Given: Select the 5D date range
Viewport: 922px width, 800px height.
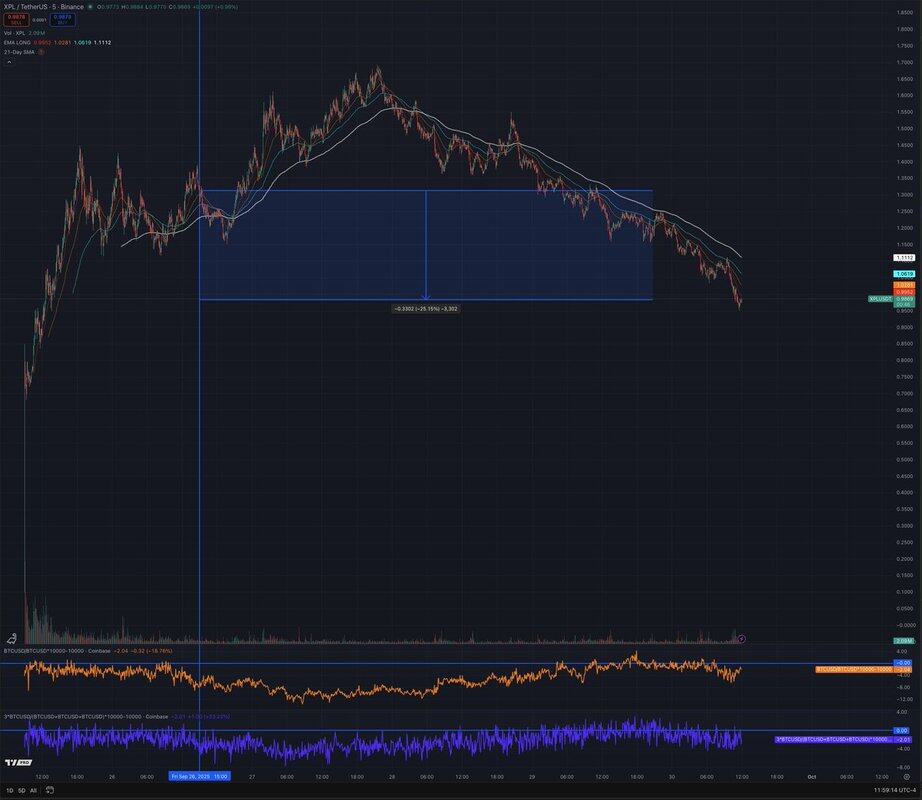Looking at the screenshot, I should pyautogui.click(x=21, y=790).
